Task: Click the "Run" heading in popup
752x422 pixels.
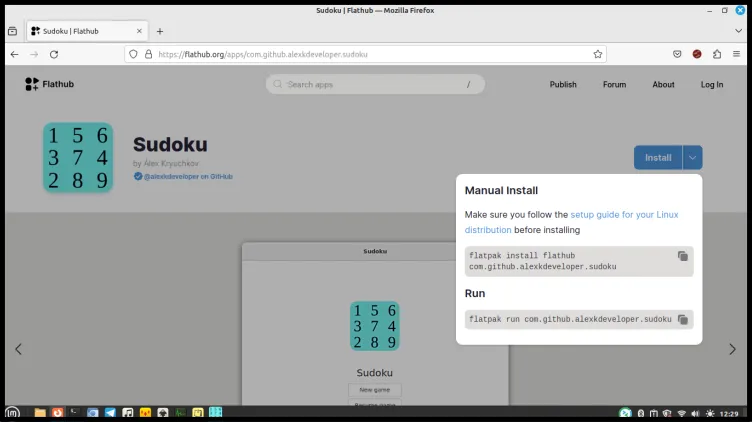Action: tap(475, 293)
